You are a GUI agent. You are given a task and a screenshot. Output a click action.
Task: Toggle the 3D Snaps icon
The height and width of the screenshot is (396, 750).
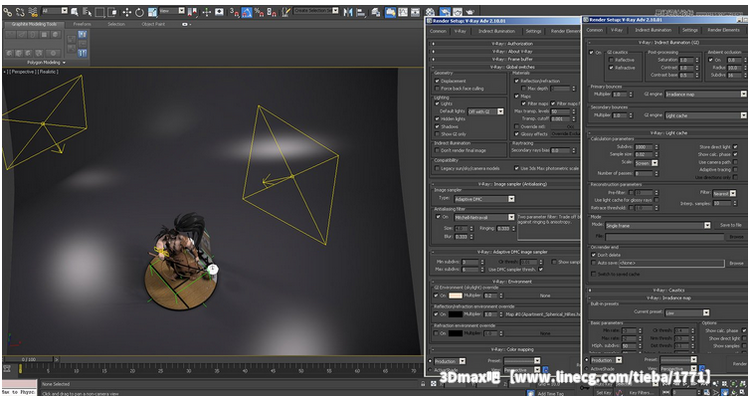point(234,12)
